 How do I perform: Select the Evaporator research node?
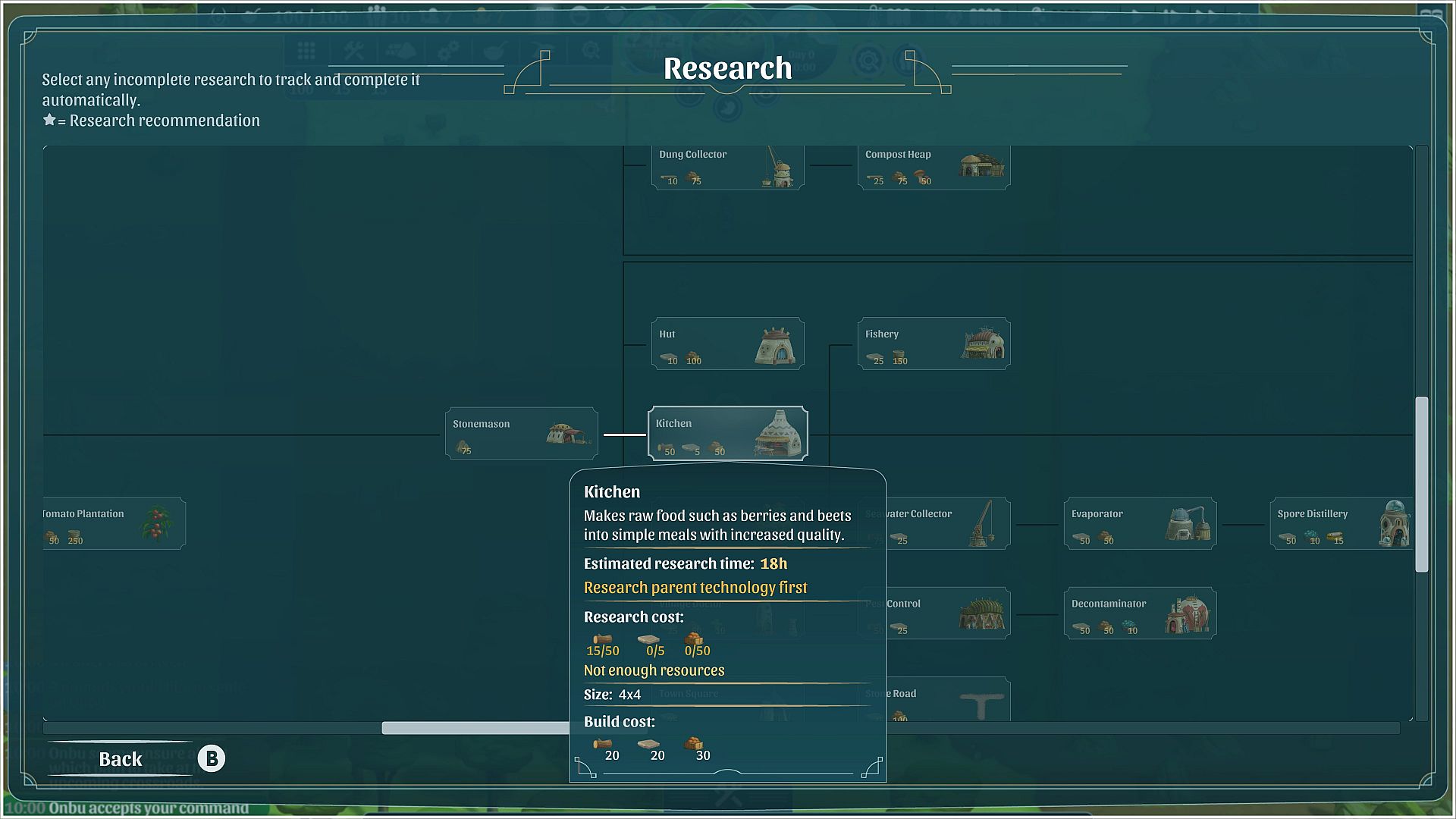tap(1140, 523)
